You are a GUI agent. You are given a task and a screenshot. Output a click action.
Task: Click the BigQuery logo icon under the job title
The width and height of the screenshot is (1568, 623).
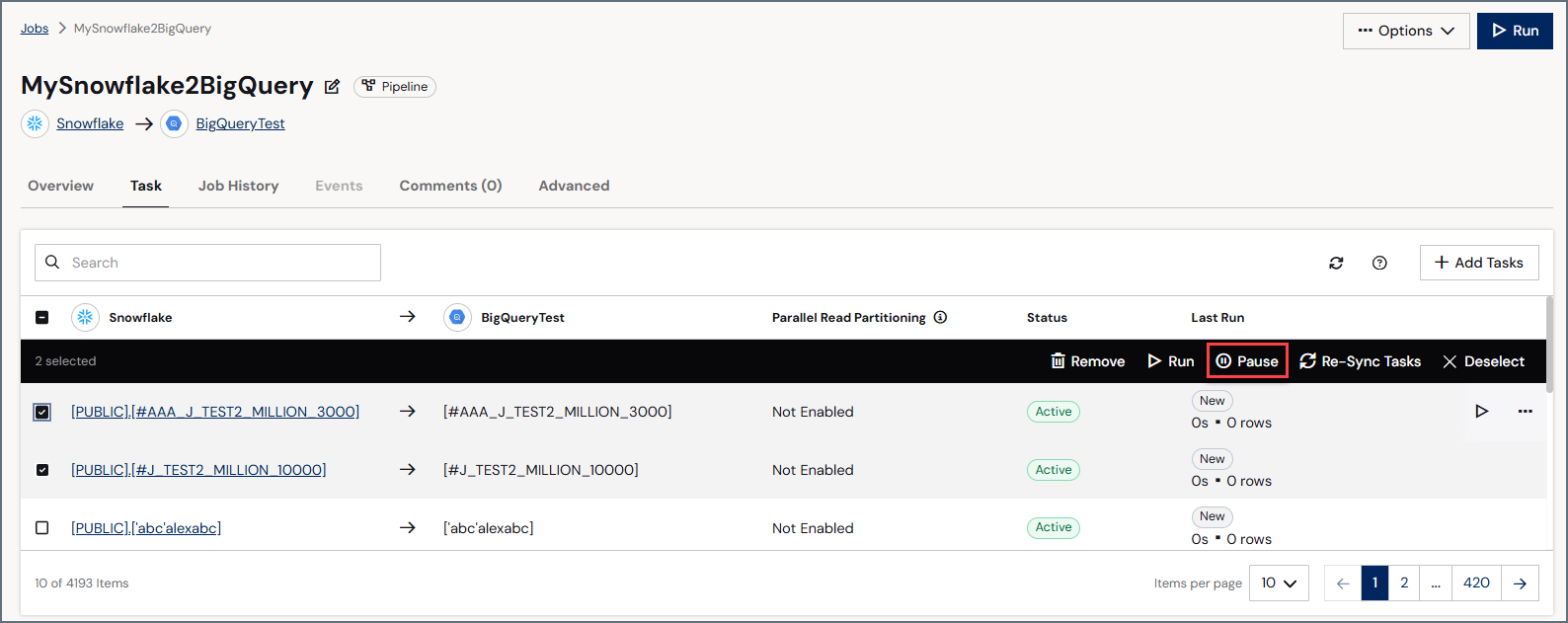175,123
